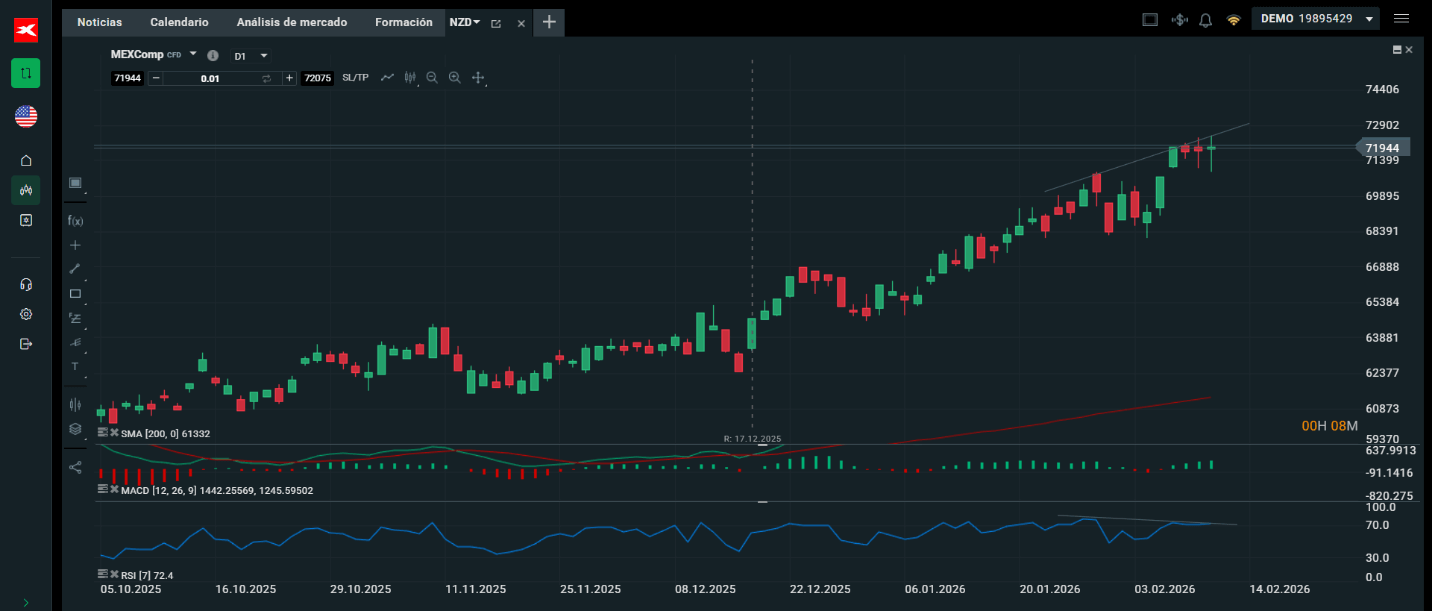
Task: Toggle the SL/TP option
Action: [355, 78]
